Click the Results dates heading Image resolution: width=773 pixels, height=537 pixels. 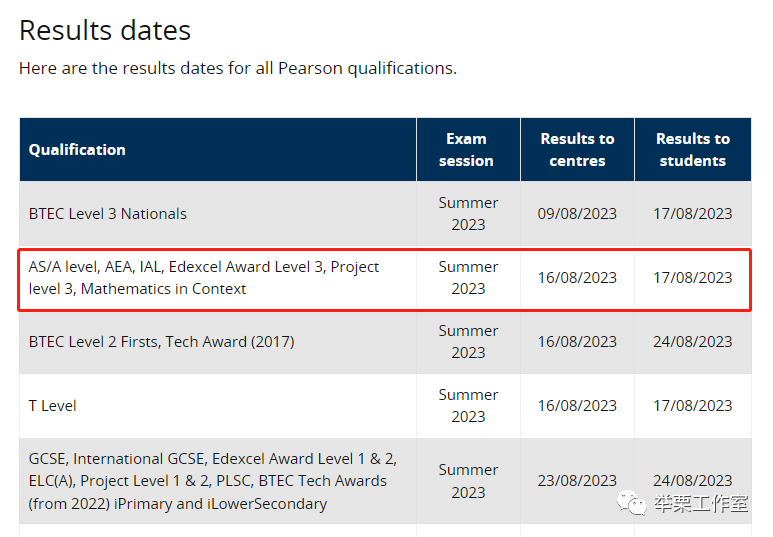click(x=105, y=31)
